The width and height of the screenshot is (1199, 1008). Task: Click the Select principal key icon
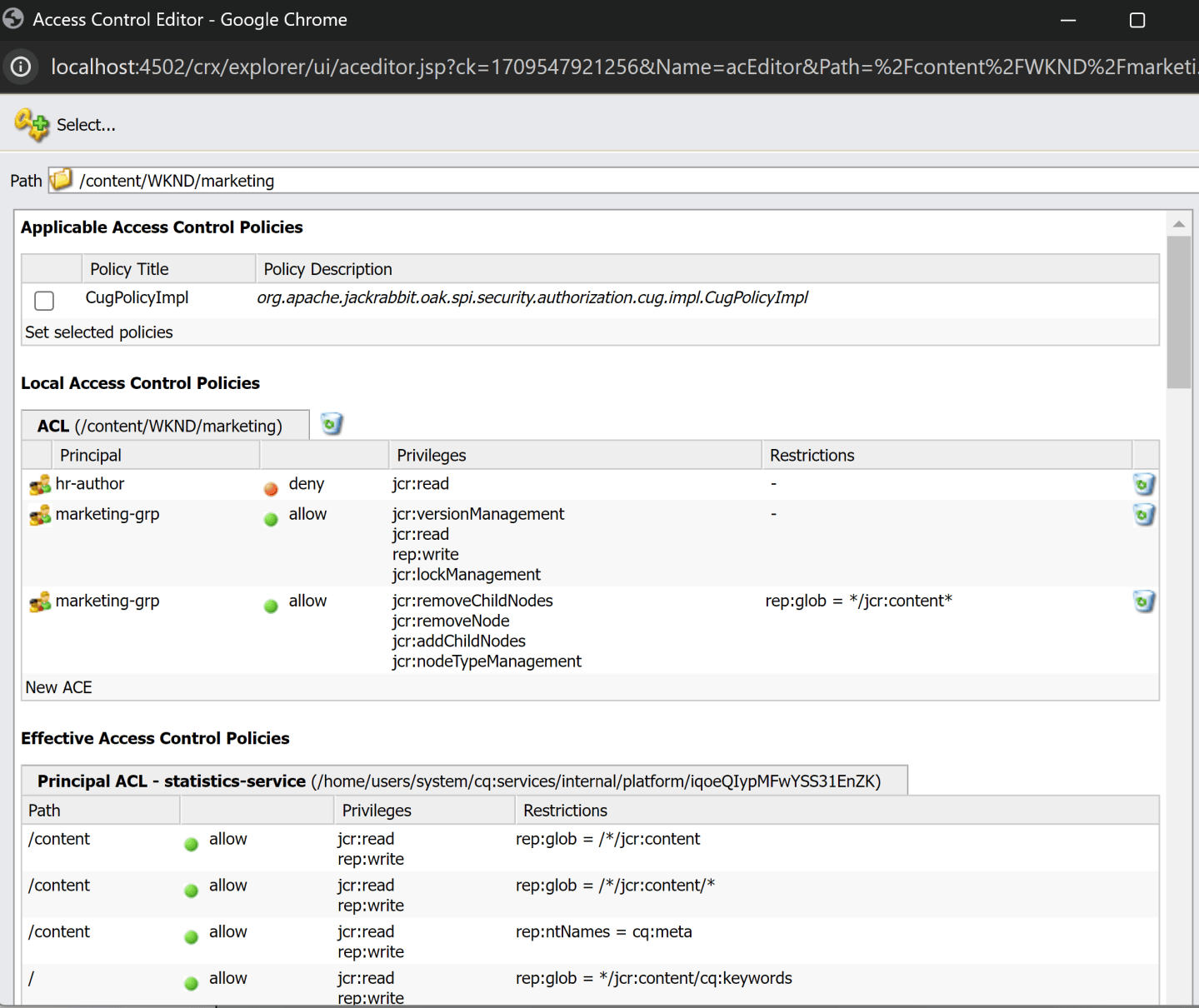coord(32,125)
